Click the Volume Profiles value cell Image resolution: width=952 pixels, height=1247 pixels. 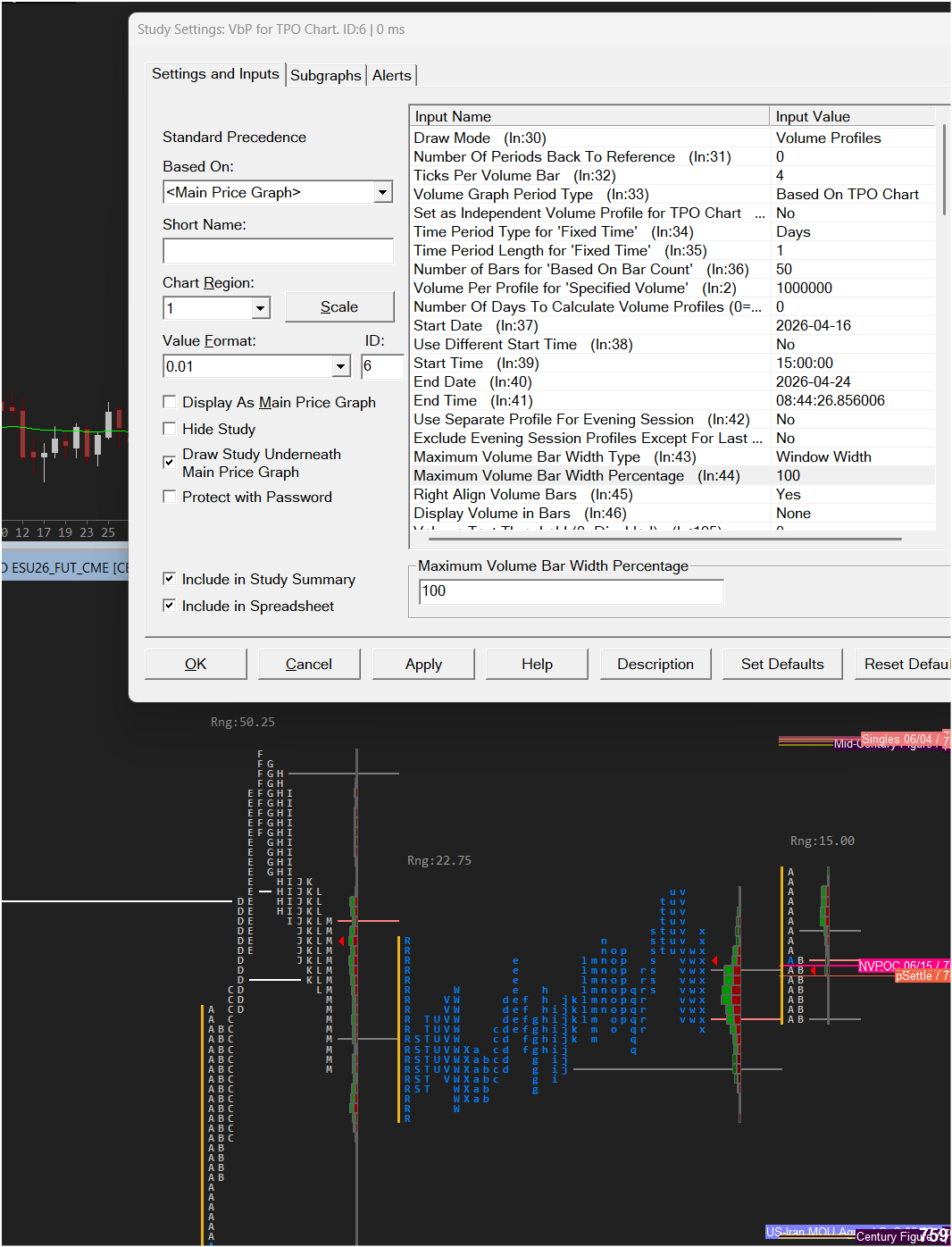852,138
